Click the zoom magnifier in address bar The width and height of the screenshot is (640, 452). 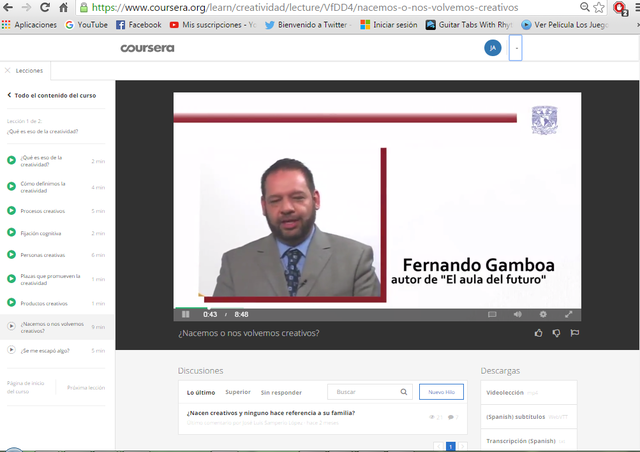click(584, 7)
